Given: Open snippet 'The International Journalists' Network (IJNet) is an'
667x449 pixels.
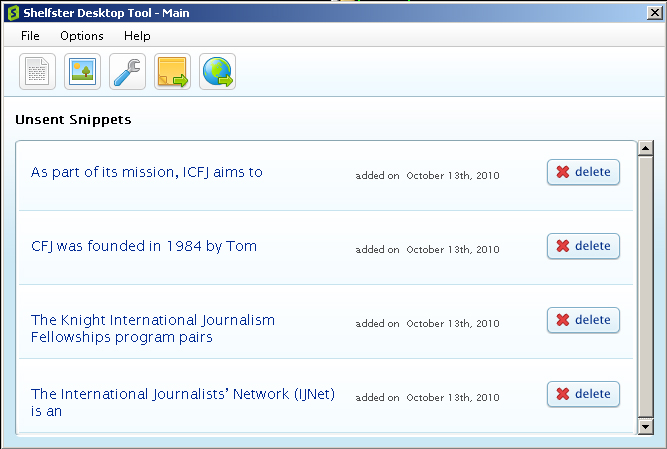Looking at the screenshot, I should point(183,402).
